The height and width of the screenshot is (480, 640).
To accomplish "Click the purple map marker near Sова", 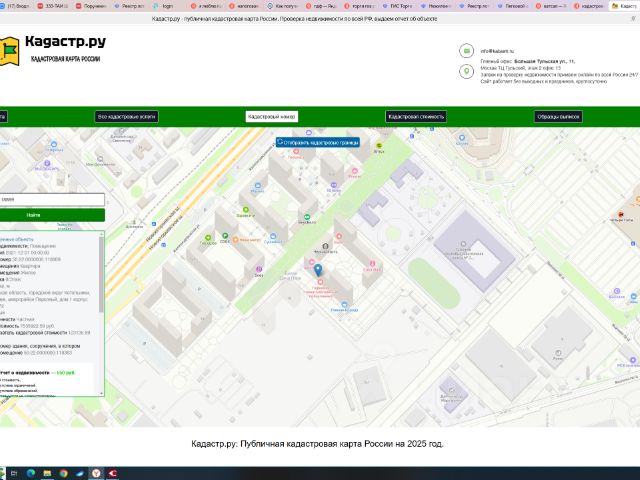I will point(259,269).
